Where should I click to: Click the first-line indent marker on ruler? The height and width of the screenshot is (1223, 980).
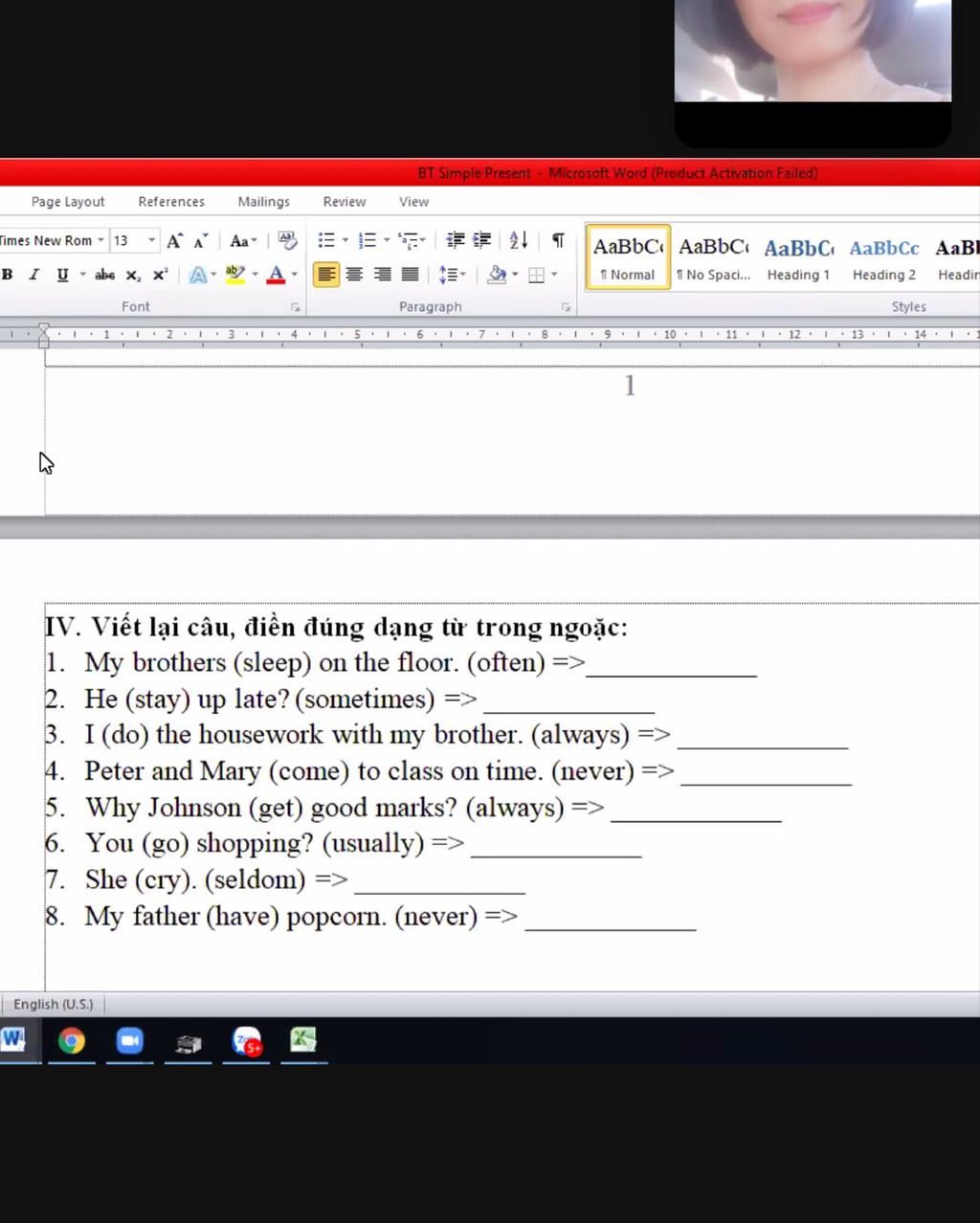pos(43,329)
